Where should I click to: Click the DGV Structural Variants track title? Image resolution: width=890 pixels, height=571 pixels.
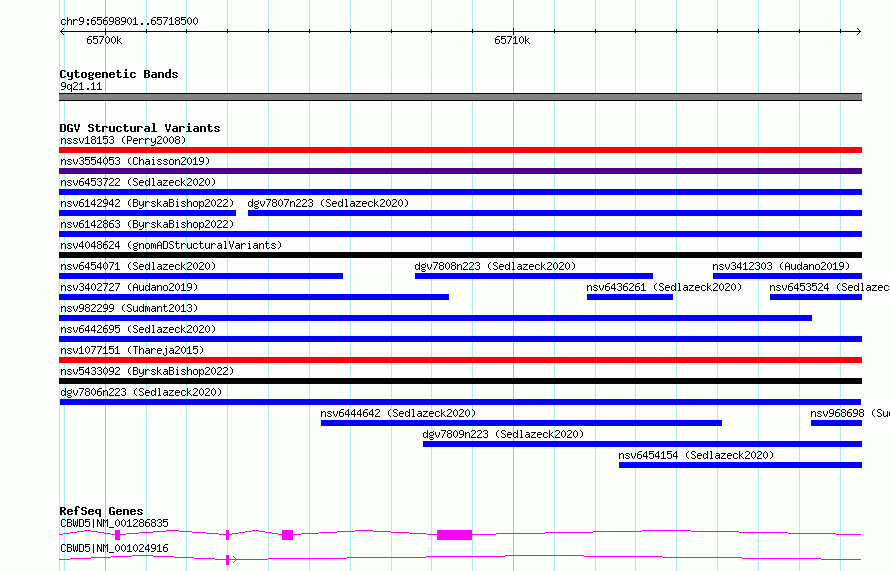140,128
